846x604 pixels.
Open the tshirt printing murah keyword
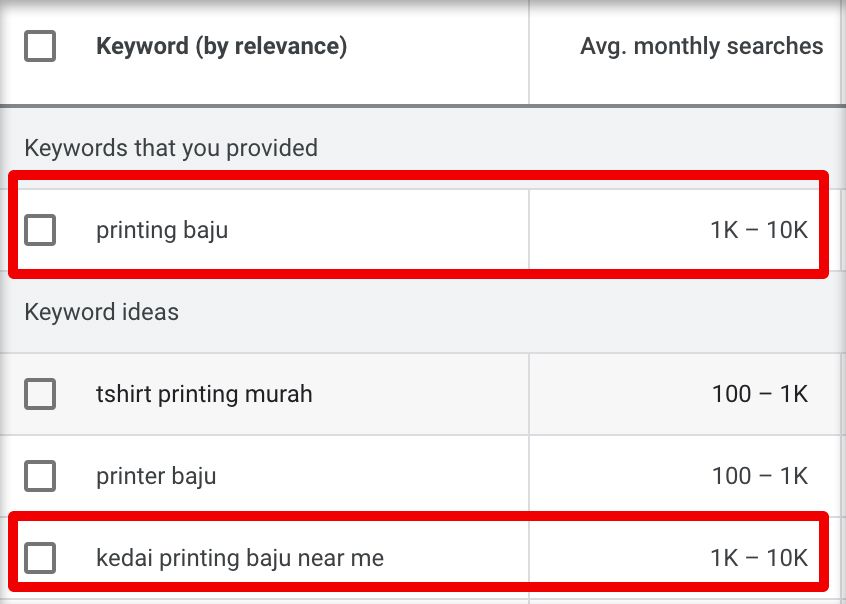(204, 394)
